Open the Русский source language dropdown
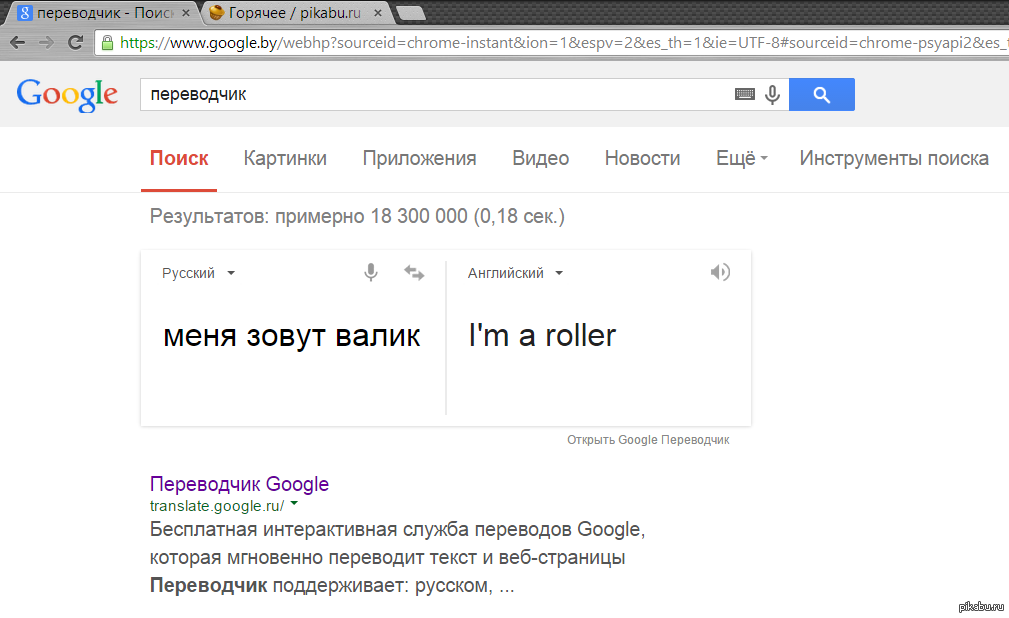Screen dimensions: 1009x618 [x=198, y=273]
